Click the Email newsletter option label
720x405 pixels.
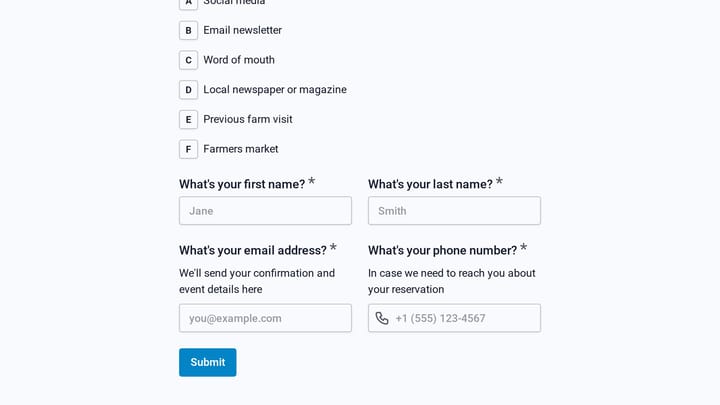point(242,30)
